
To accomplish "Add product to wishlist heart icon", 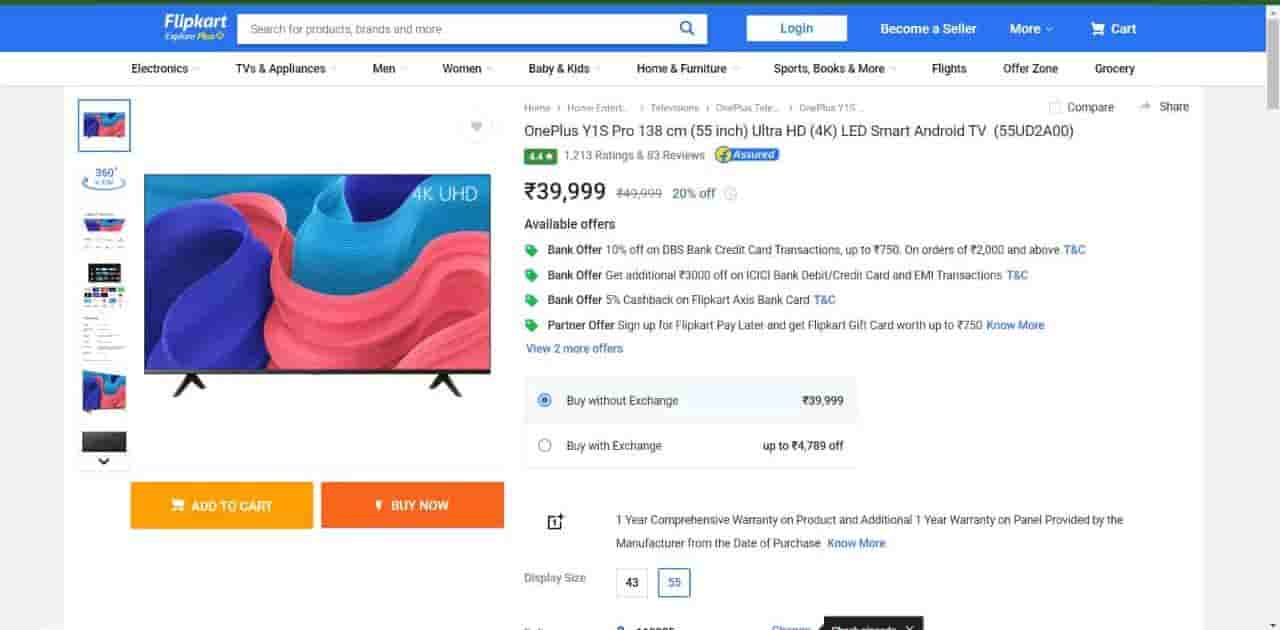I will (x=476, y=126).
